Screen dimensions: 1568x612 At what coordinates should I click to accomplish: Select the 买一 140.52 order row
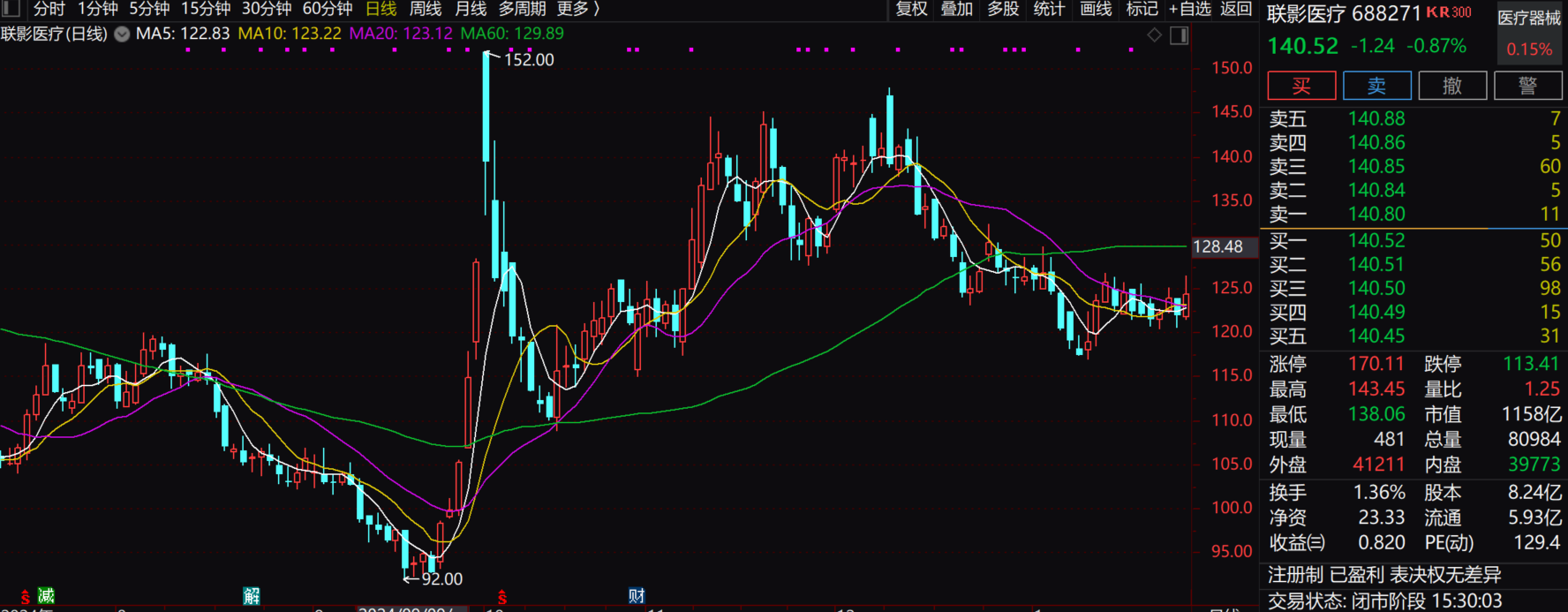pos(1414,240)
